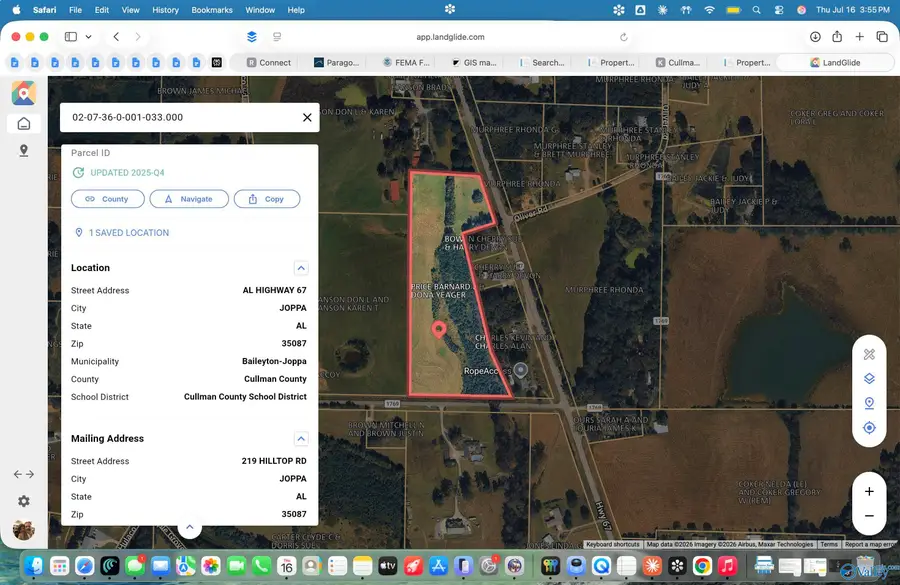
Task: Open the Bookmarks menu
Action: 212,10
